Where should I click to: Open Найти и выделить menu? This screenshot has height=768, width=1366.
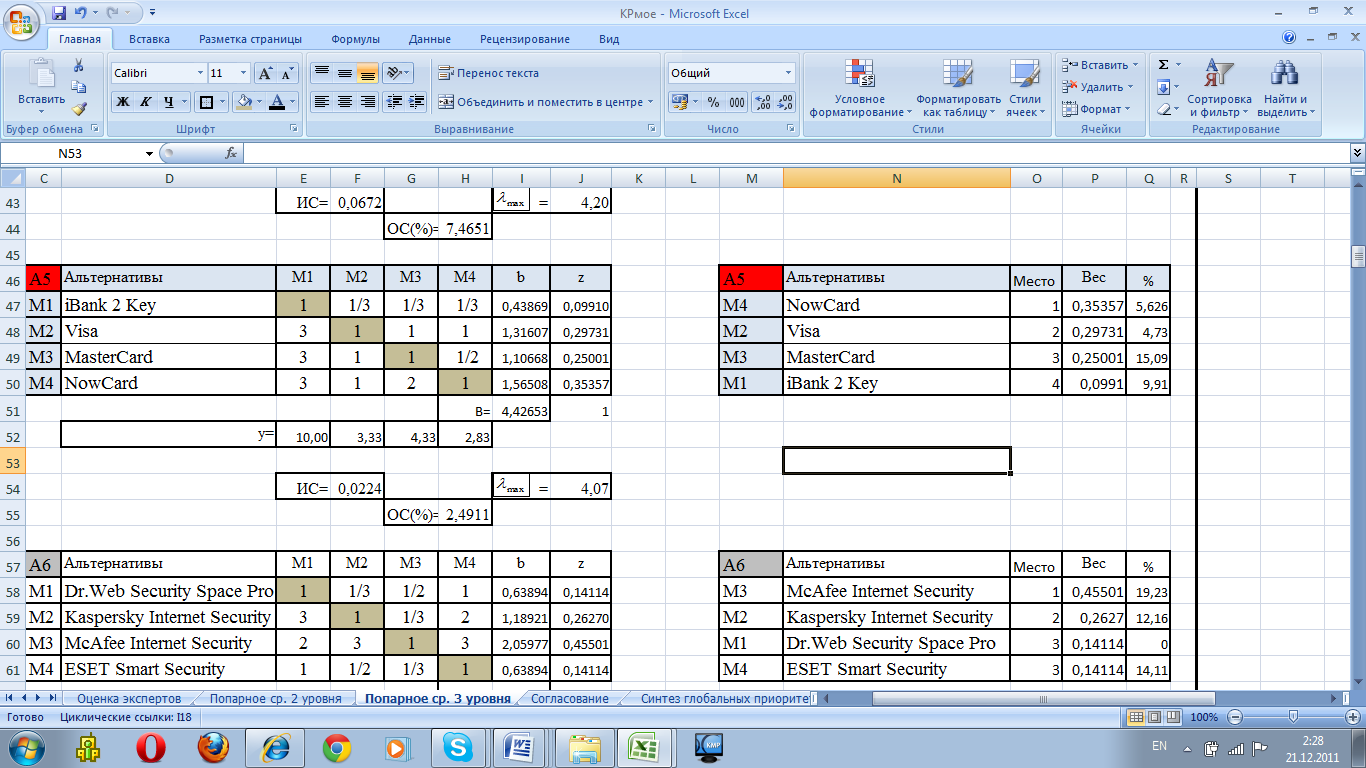pyautogui.click(x=1285, y=88)
